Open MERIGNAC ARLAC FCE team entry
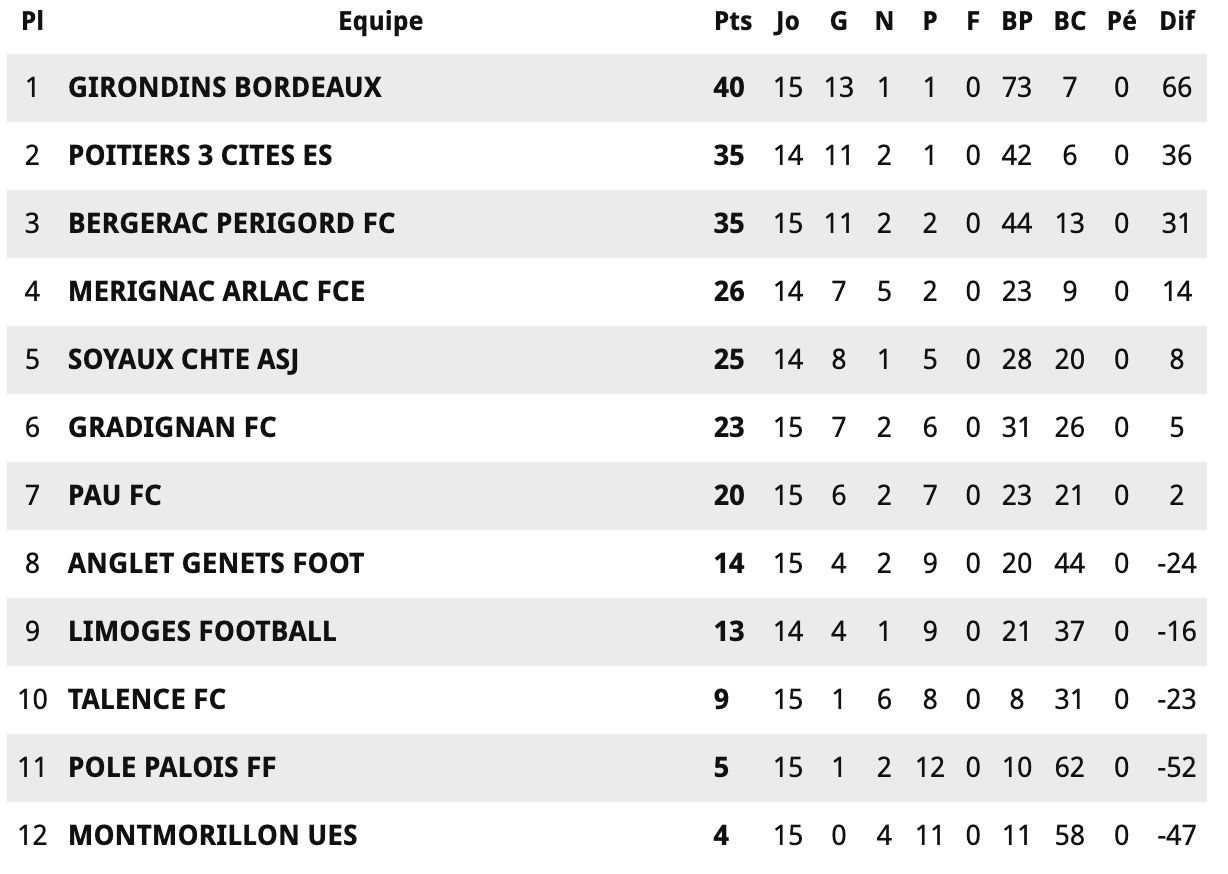1228x874 pixels. 216,291
